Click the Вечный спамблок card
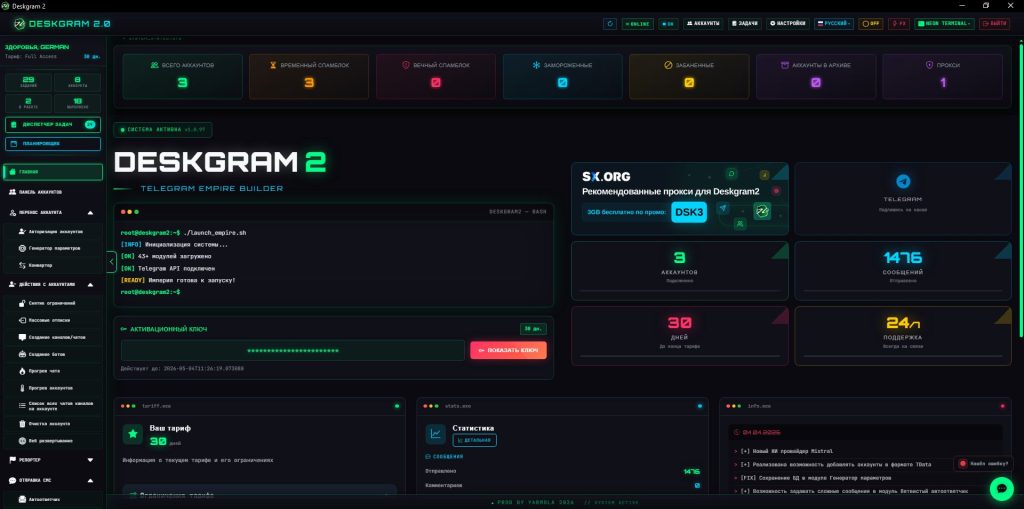 pyautogui.click(x=436, y=76)
